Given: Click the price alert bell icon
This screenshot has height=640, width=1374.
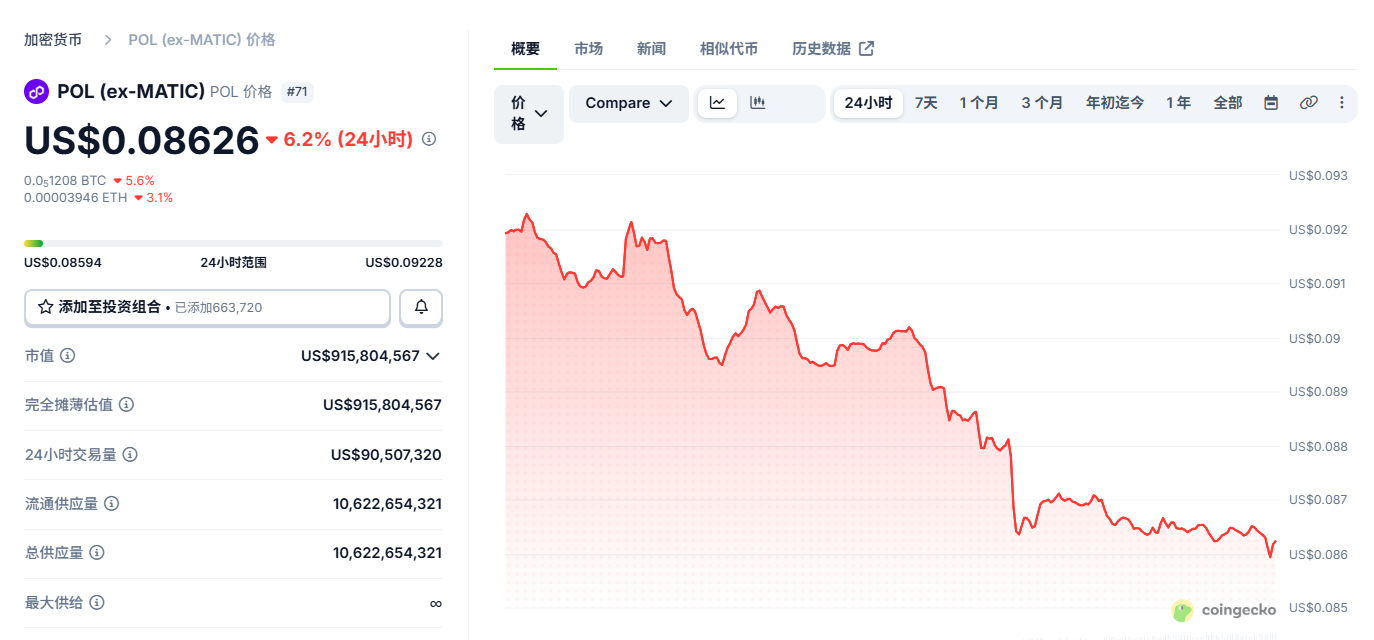Looking at the screenshot, I should point(421,308).
